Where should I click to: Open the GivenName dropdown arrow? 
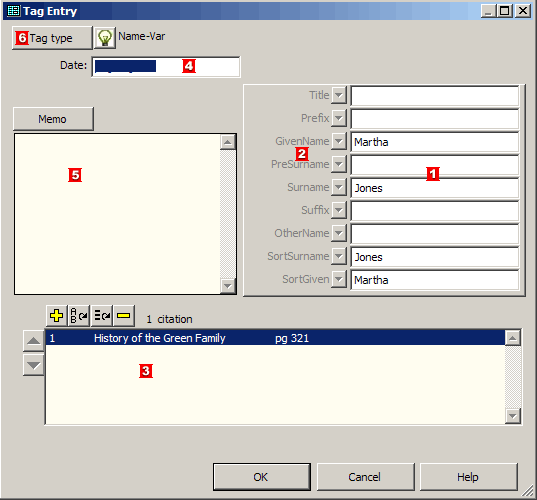point(339,141)
